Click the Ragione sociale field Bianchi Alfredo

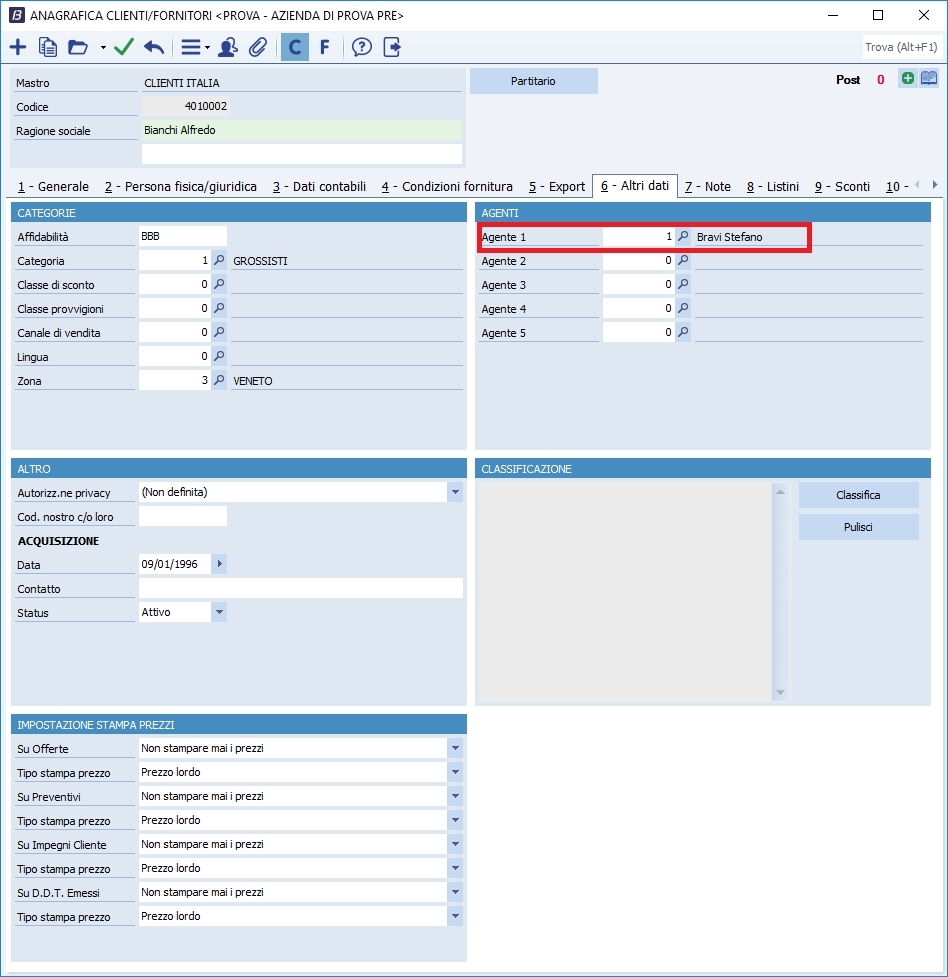pos(302,130)
